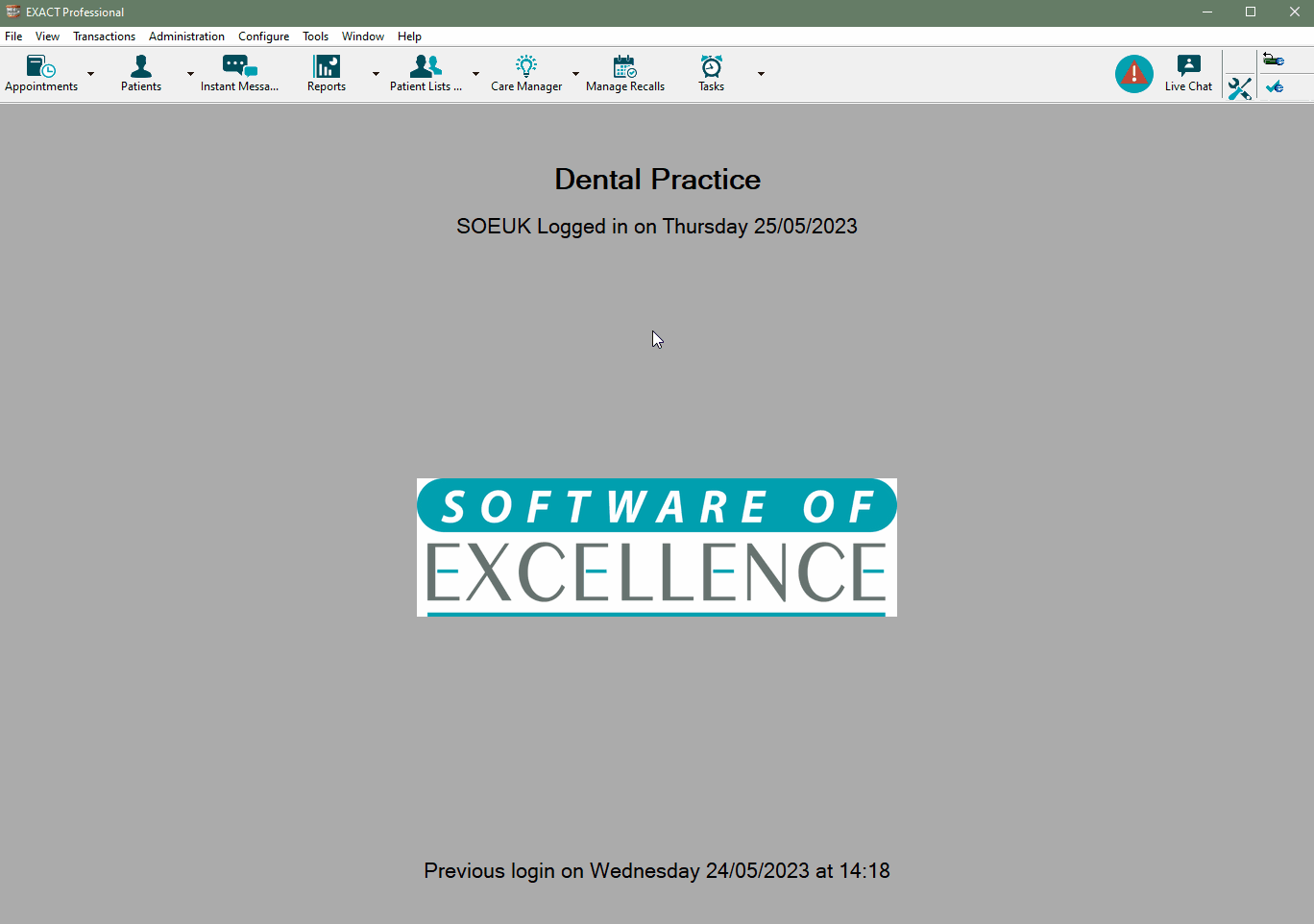1314x924 pixels.
Task: Open the Administration menu
Action: (186, 36)
